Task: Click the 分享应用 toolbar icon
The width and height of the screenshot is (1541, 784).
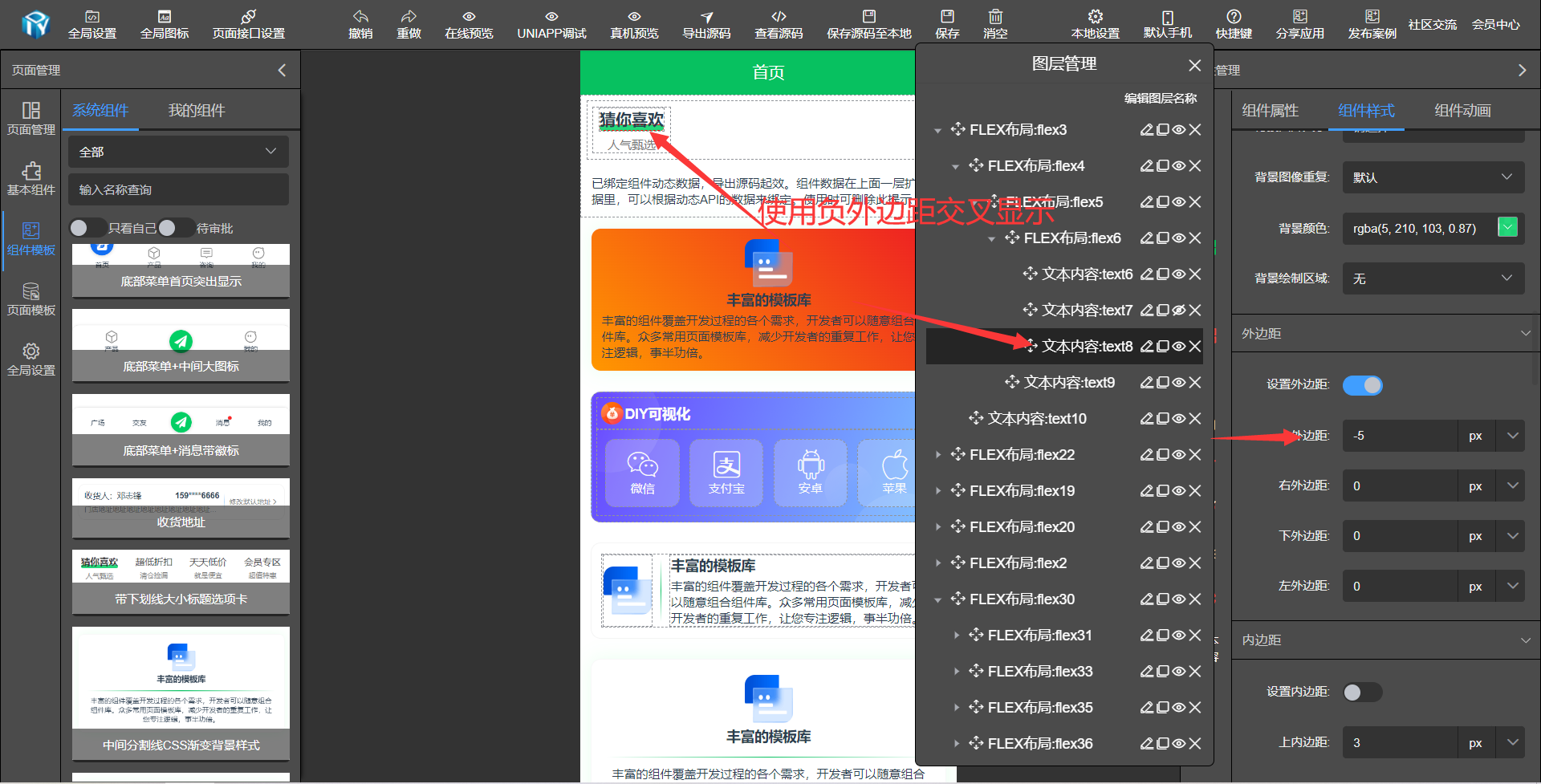Action: [1300, 25]
